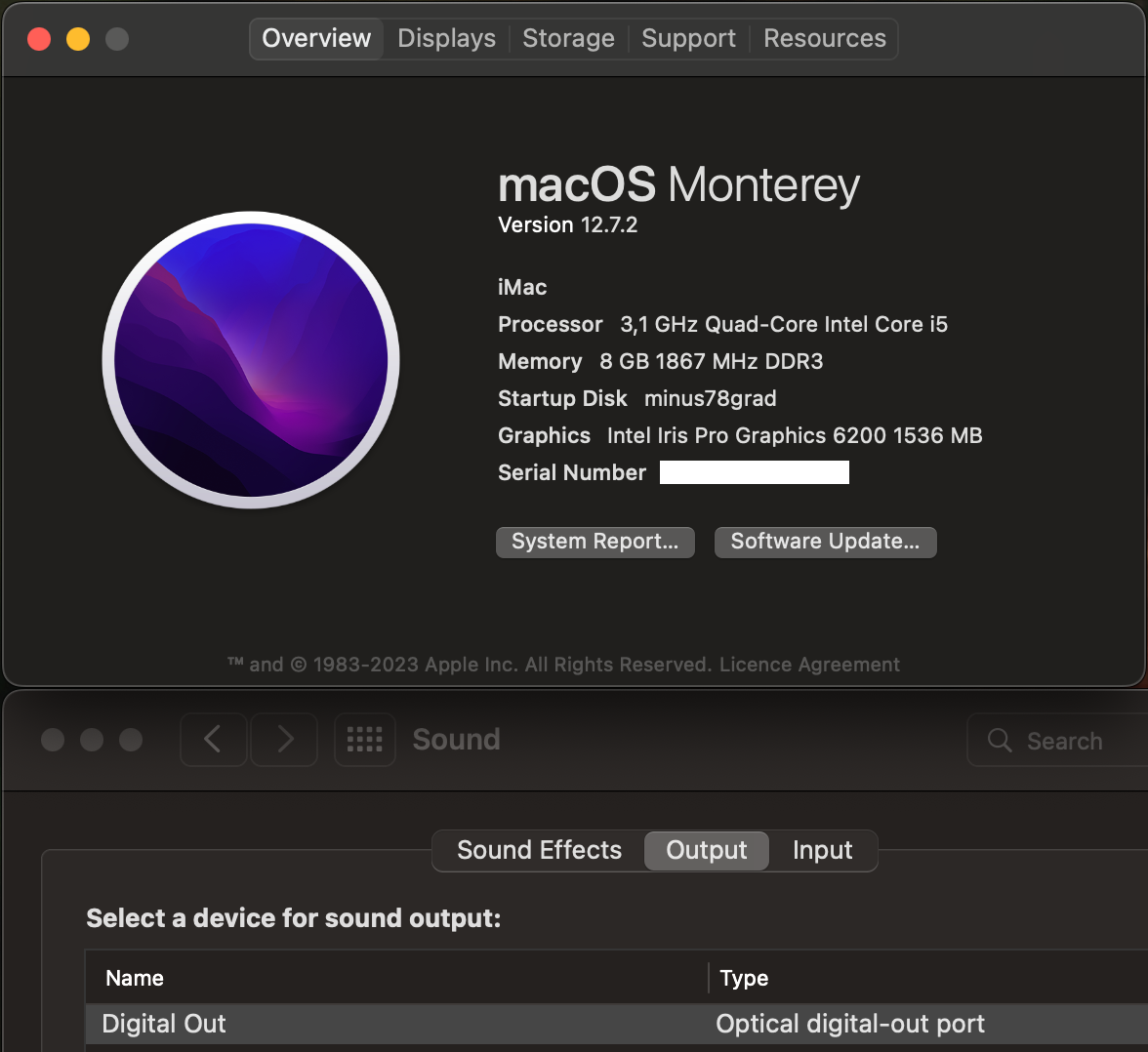Show all preferences grid icon

point(365,740)
